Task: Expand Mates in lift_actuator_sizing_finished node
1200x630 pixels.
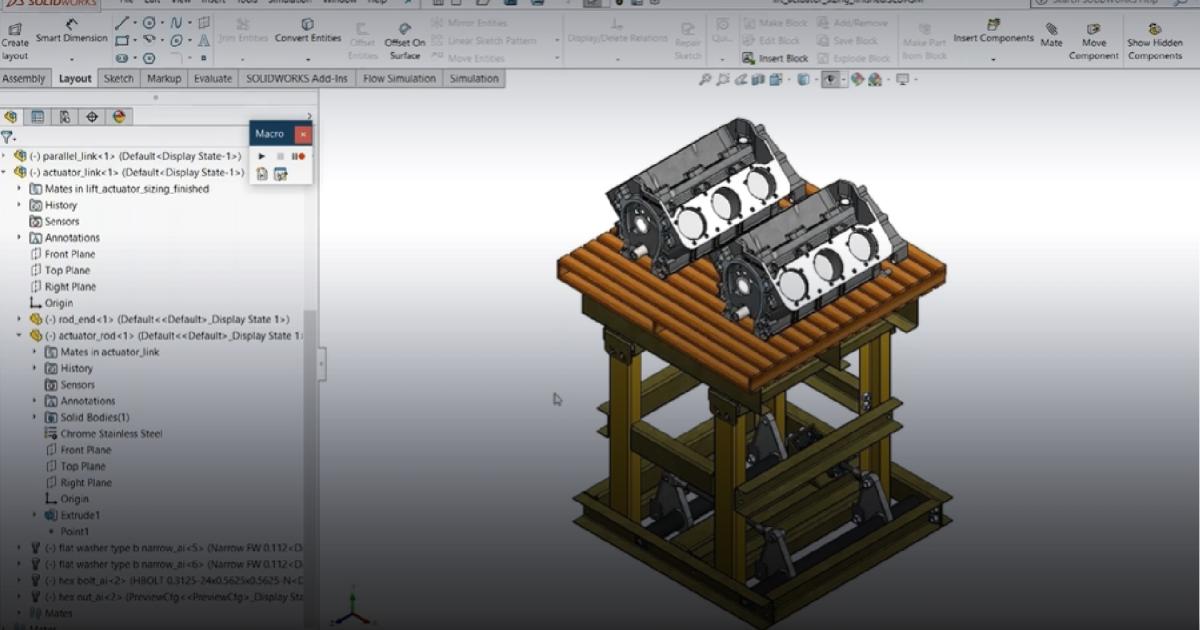Action: pos(20,189)
